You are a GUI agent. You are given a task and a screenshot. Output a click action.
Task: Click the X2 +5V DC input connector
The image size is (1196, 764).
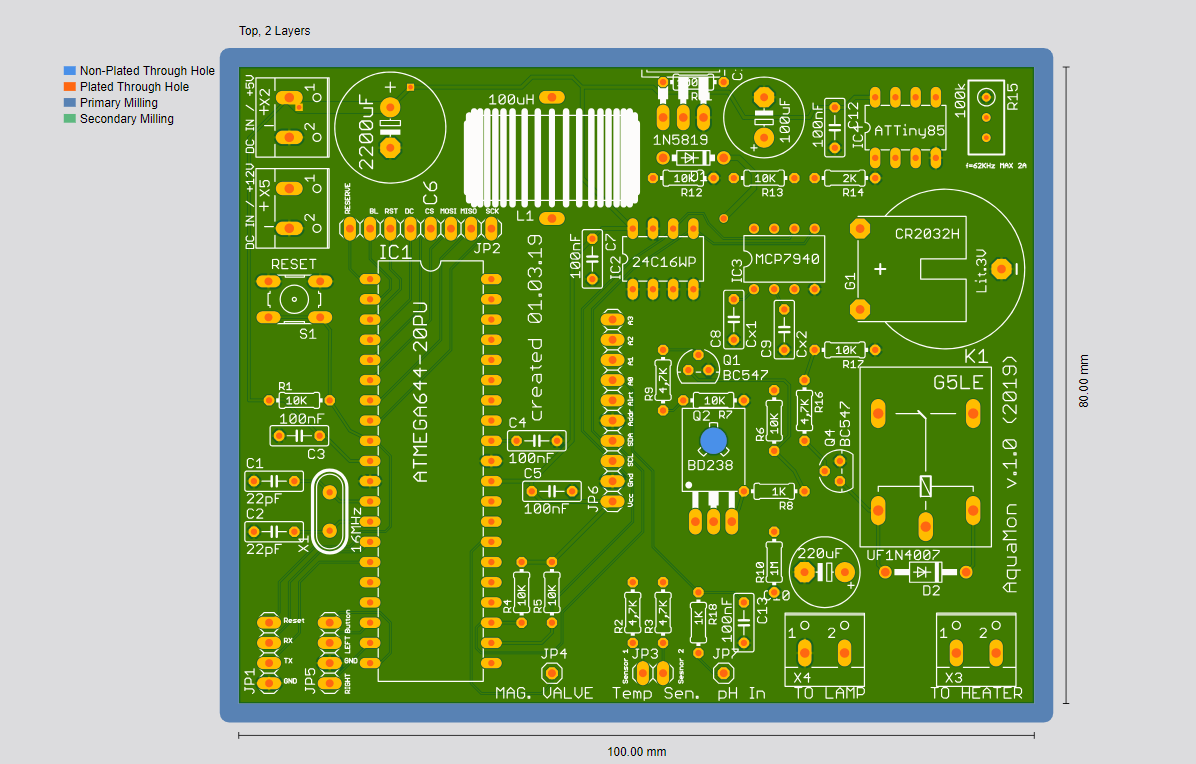point(292,117)
